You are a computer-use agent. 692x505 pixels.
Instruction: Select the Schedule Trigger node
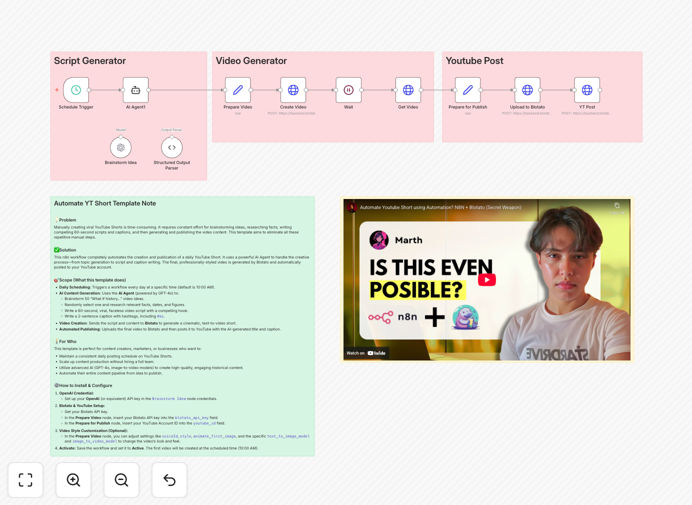coord(76,90)
